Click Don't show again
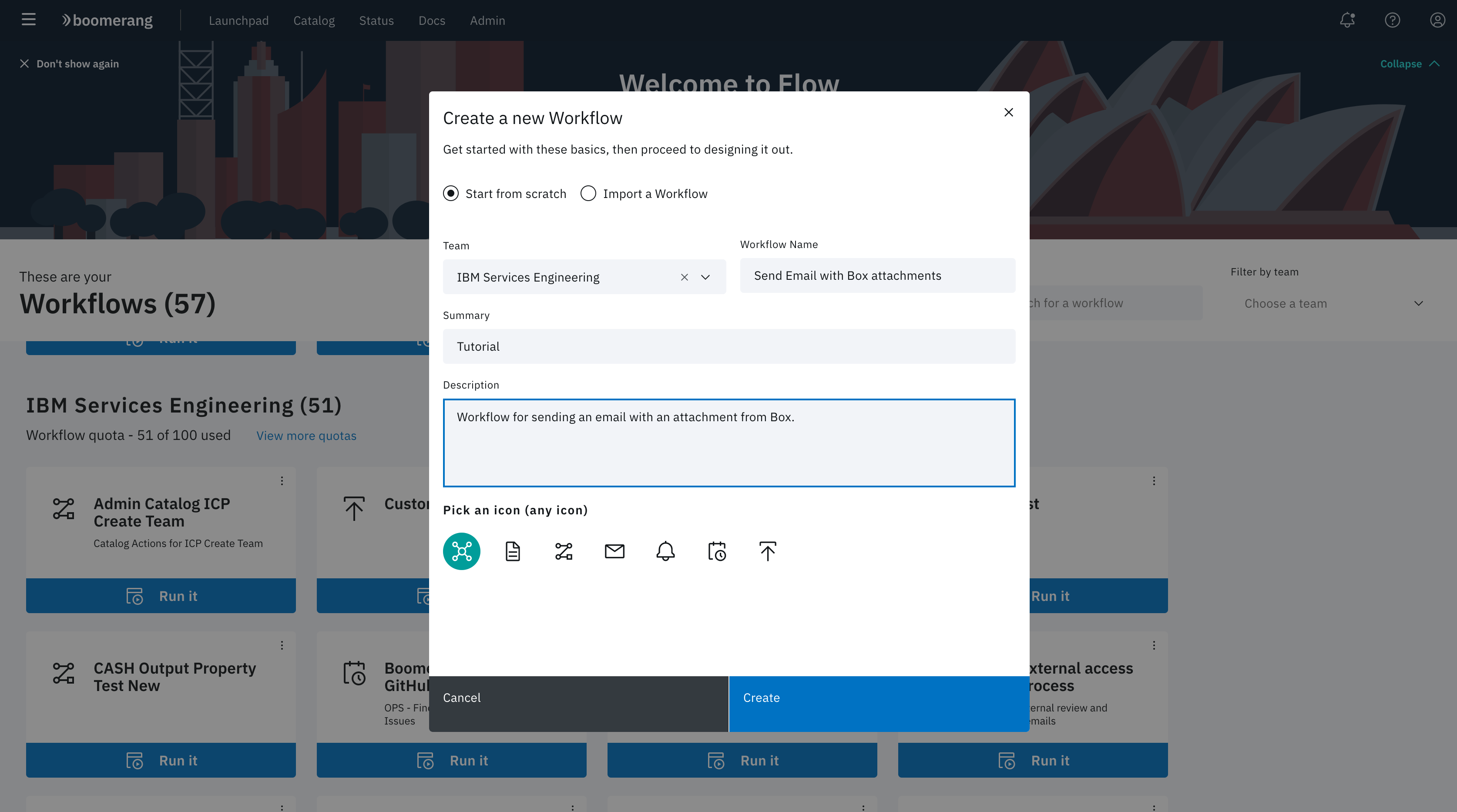Viewport: 1457px width, 812px height. pyautogui.click(x=77, y=64)
